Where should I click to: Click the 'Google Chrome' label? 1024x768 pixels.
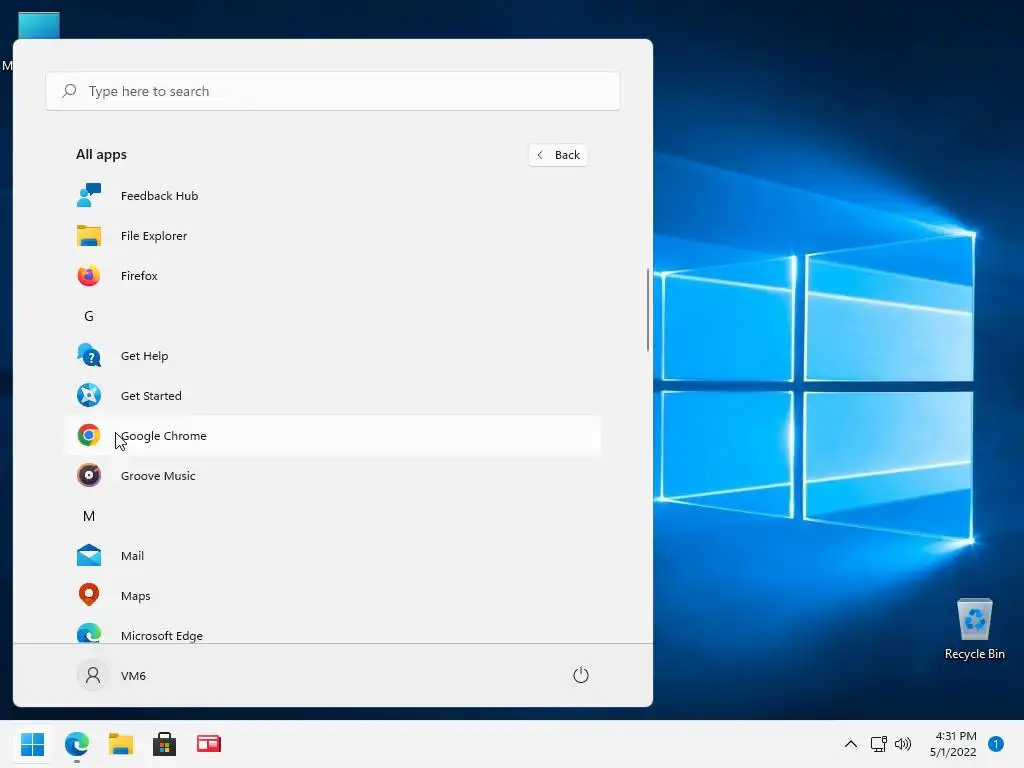163,436
